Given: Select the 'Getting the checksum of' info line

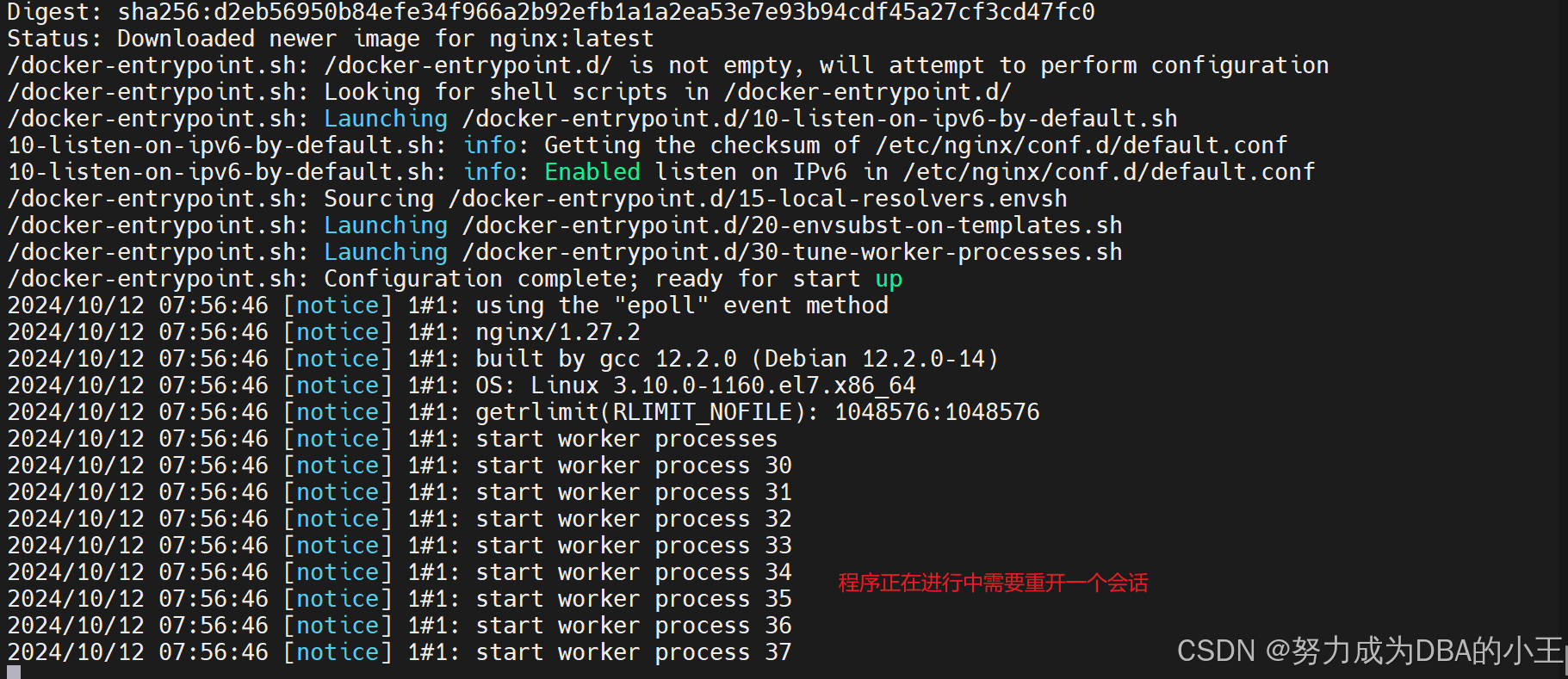Looking at the screenshot, I should (648, 145).
